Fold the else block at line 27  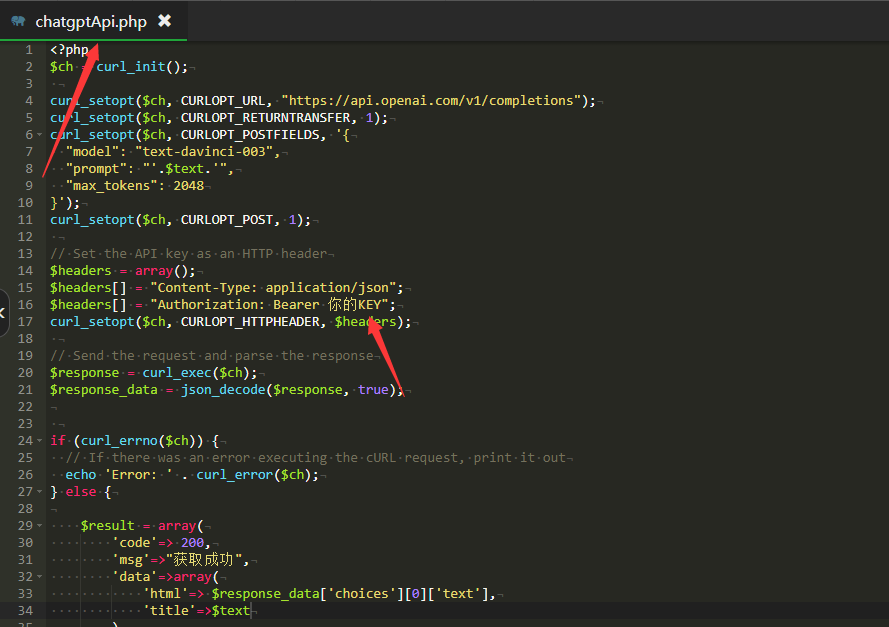click(39, 492)
